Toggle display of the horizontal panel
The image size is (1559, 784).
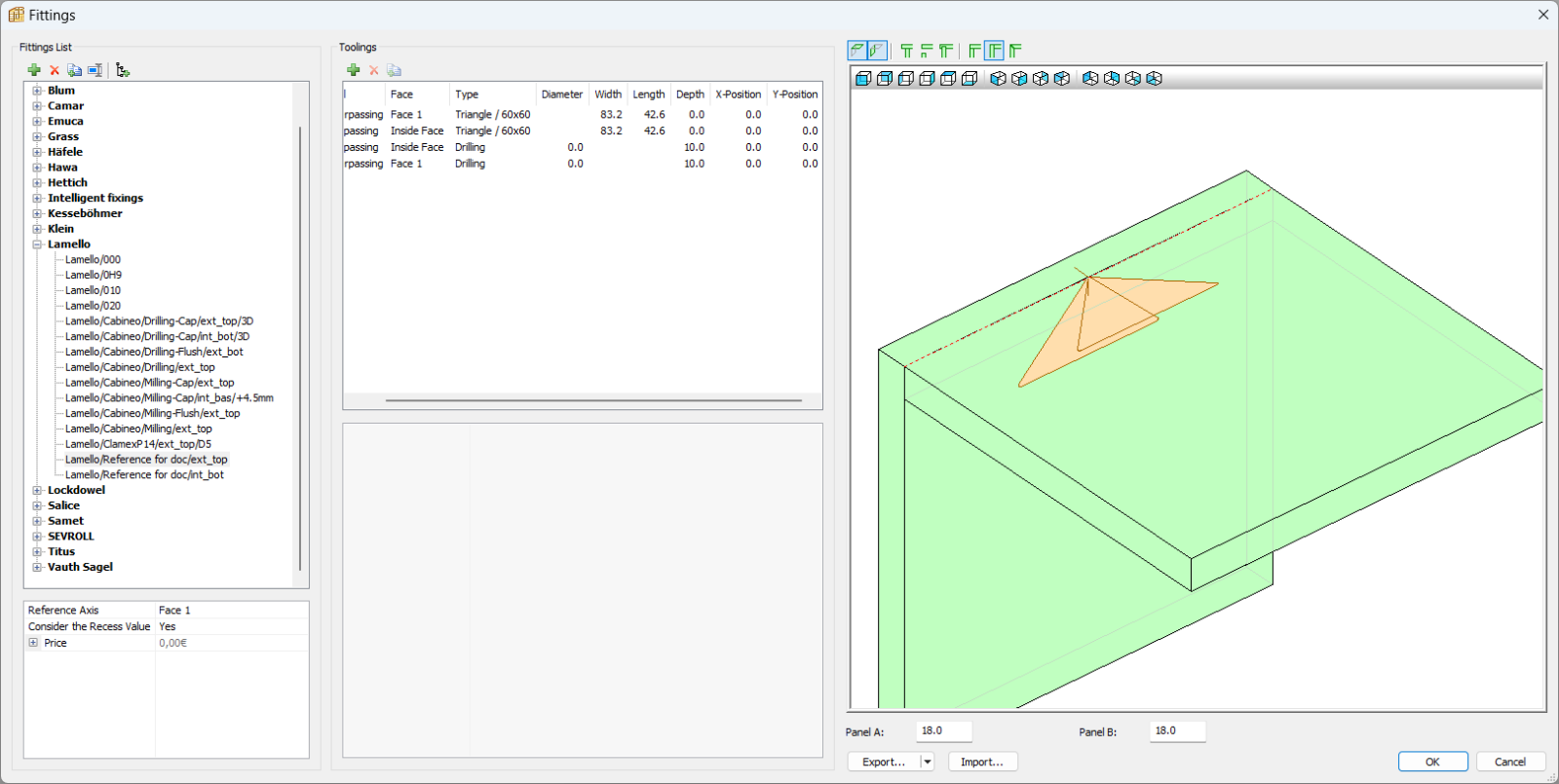coord(857,51)
